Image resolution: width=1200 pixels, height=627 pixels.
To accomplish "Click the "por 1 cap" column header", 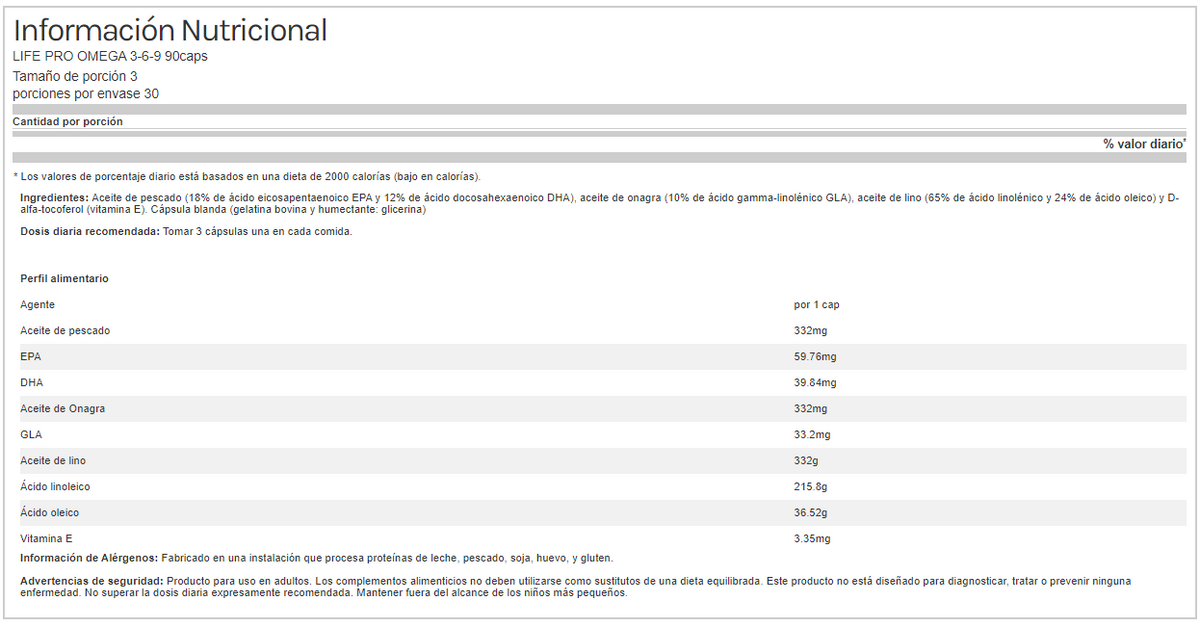I will [x=815, y=304].
